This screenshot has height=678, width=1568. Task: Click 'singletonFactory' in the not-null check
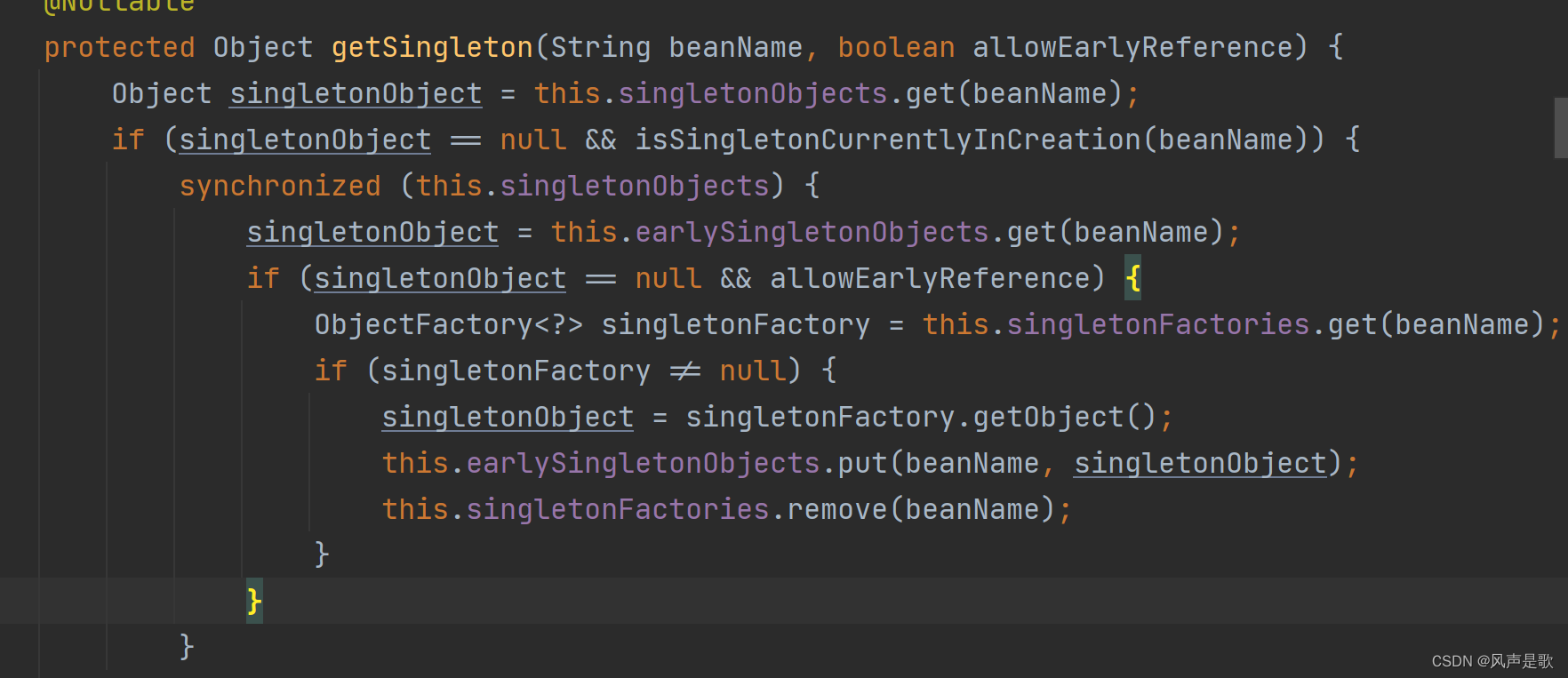516,371
